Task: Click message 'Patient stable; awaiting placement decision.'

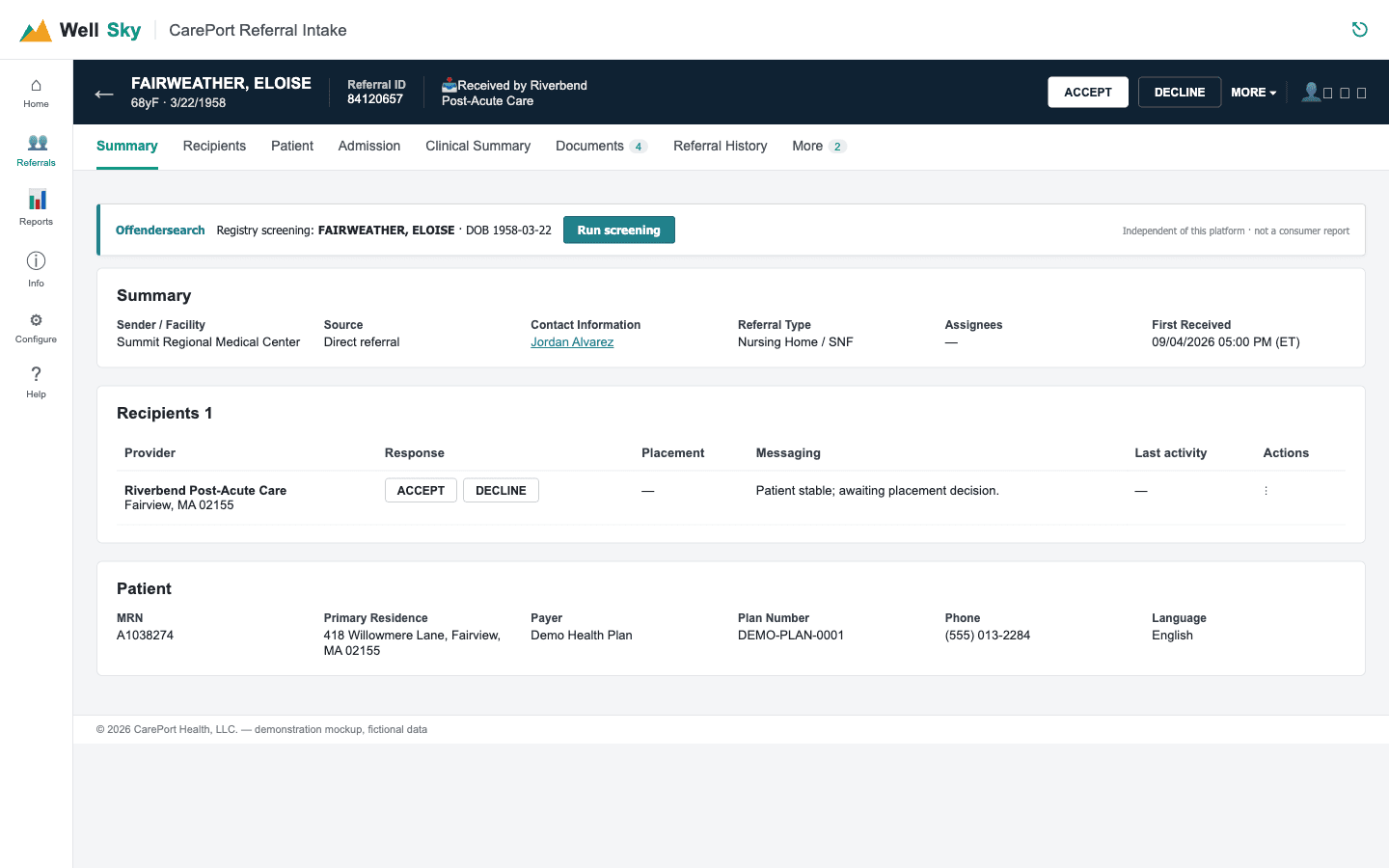Action: [878, 491]
